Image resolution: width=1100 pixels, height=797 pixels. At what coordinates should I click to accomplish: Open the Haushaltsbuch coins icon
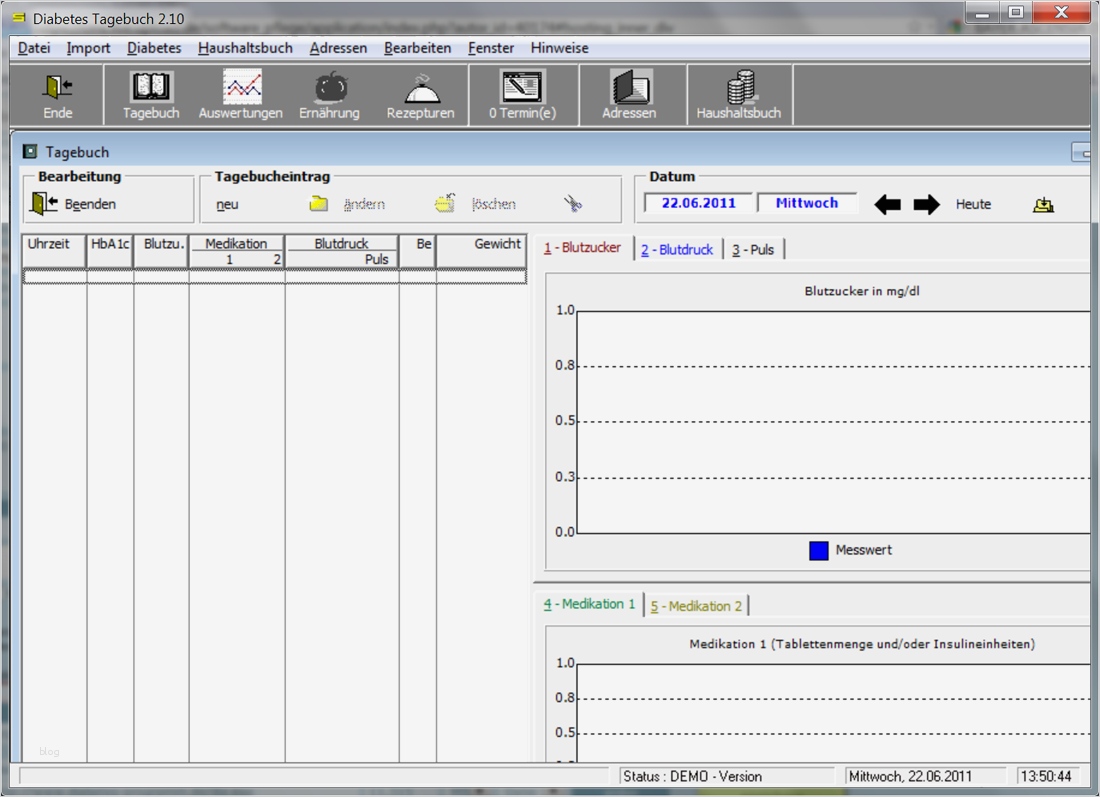tap(739, 90)
